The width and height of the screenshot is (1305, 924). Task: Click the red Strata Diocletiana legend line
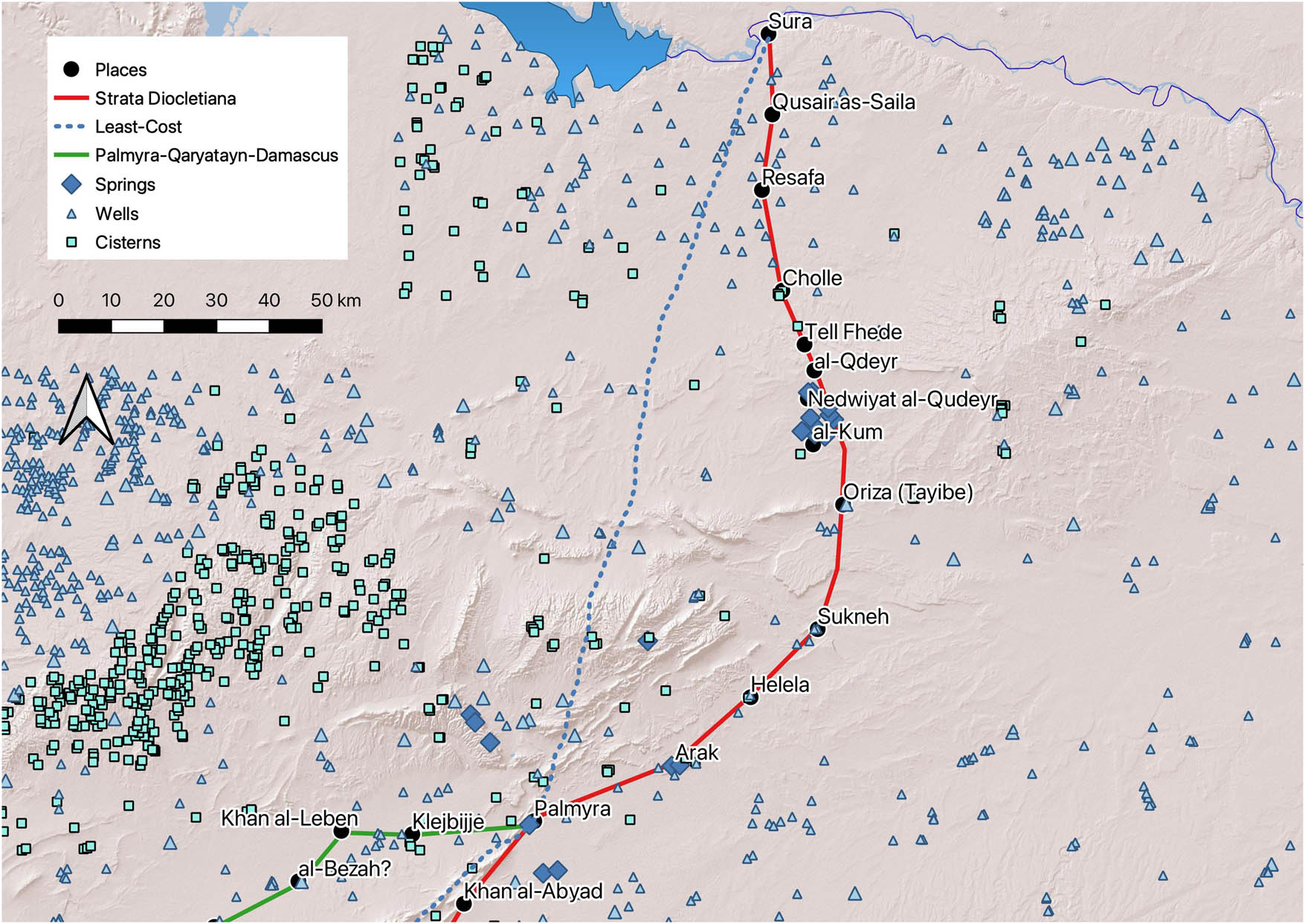tap(71, 98)
